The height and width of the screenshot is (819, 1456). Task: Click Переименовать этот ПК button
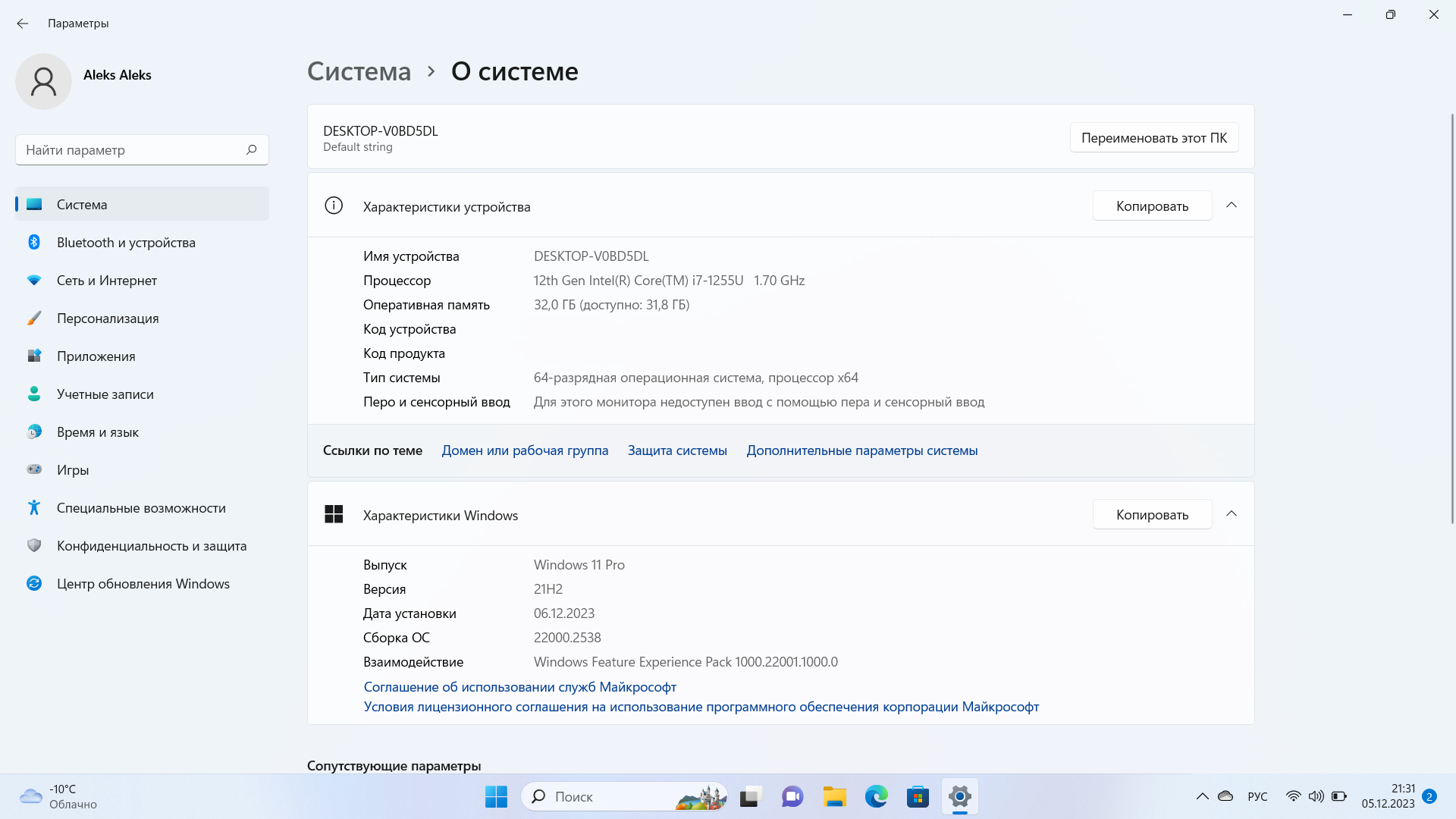coord(1153,137)
